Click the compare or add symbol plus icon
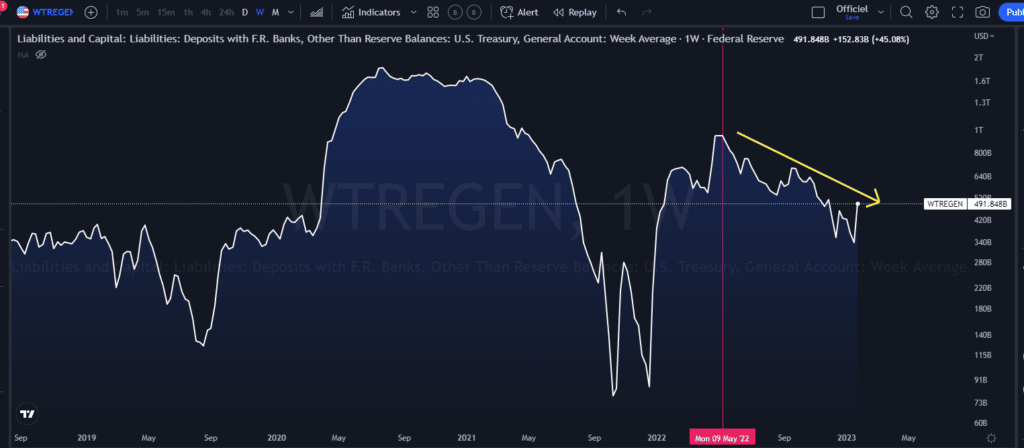The width and height of the screenshot is (1024, 448). click(x=91, y=12)
